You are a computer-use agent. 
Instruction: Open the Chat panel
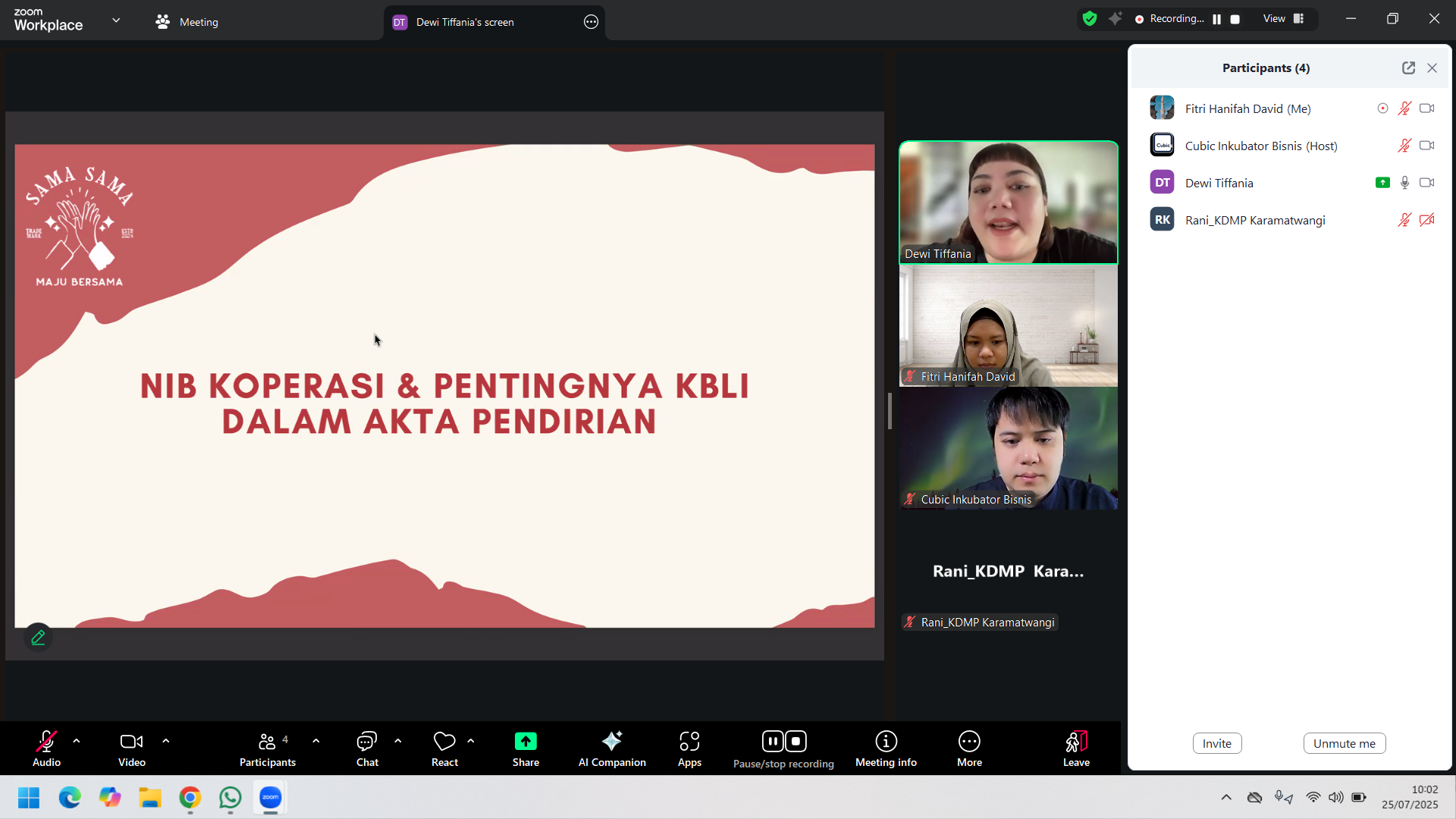coord(367,748)
